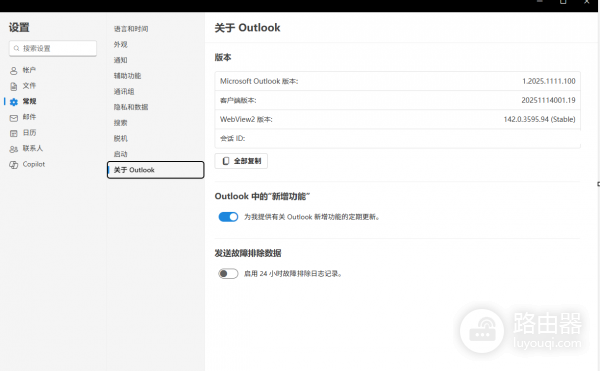Open 语言和时间 settings page

[x=131, y=29]
